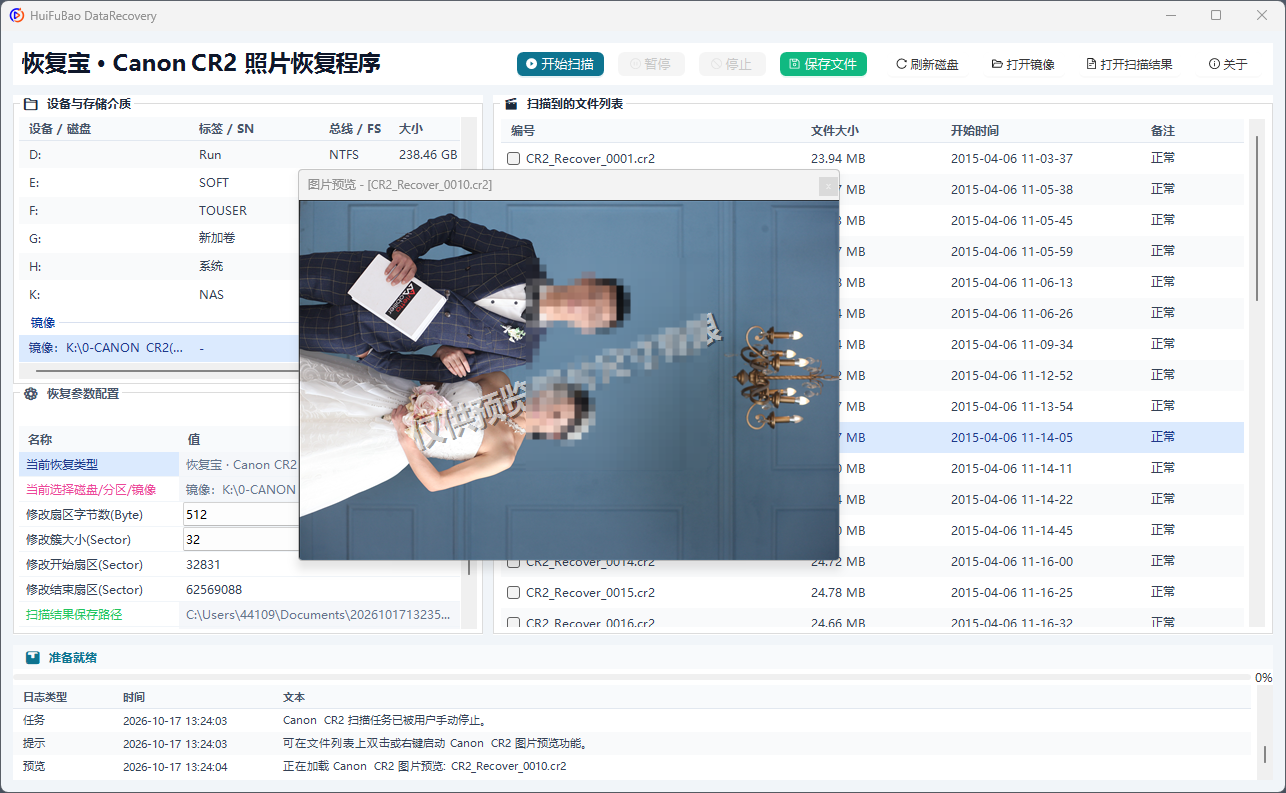
Task: Refresh the disk list with 刷新磁盘
Action: (x=926, y=64)
